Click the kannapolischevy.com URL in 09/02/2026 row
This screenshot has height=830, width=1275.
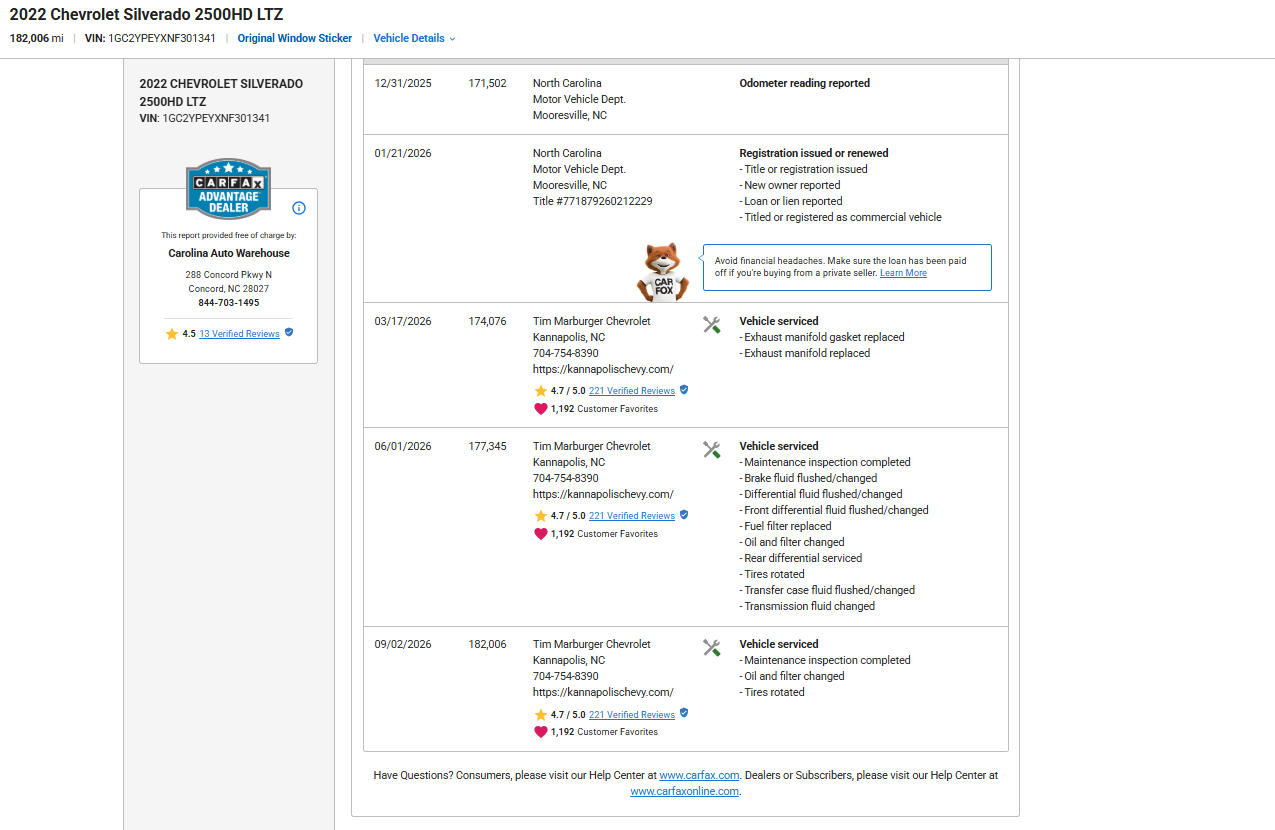coord(603,692)
